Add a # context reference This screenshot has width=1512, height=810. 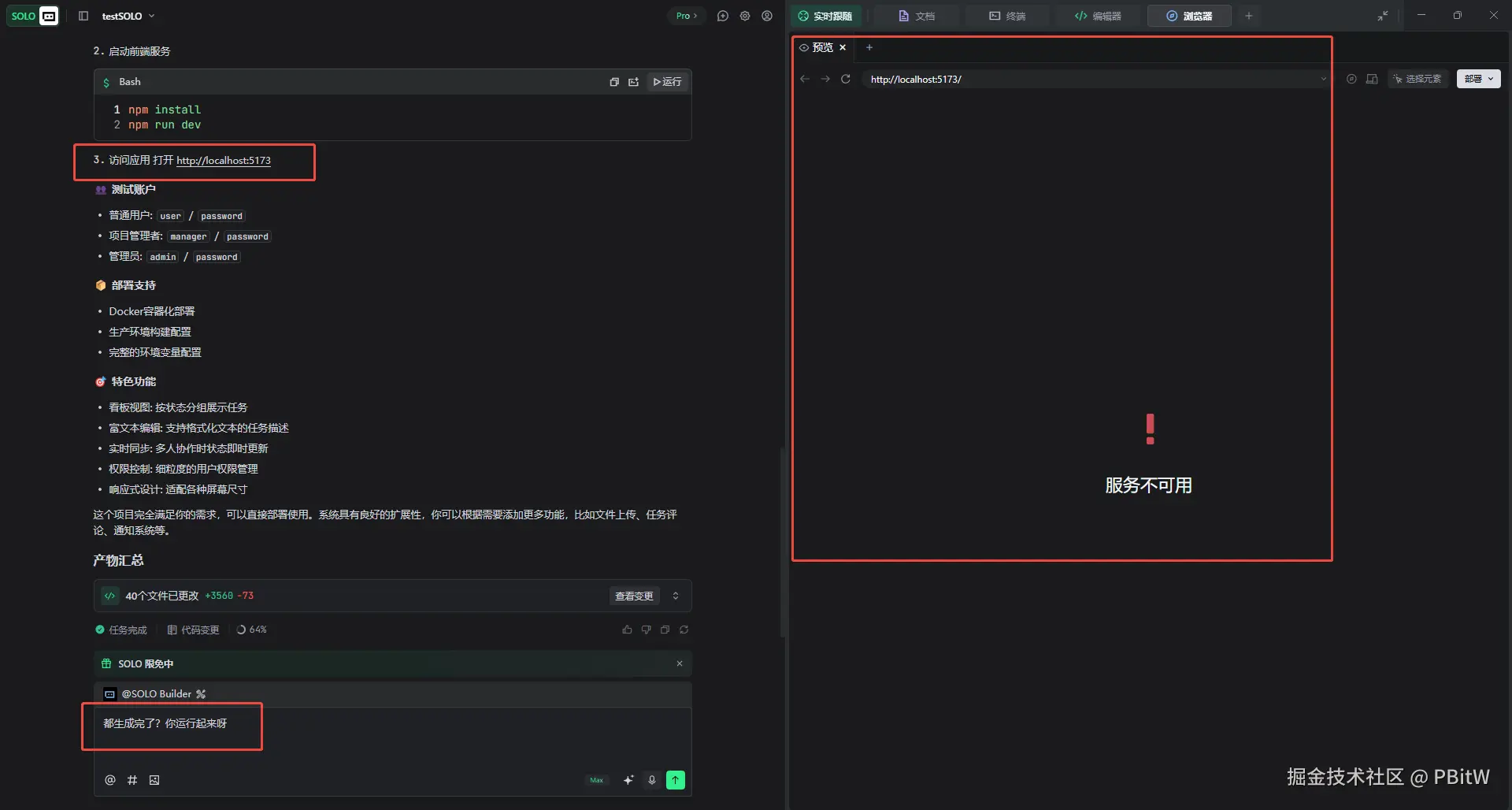coord(132,780)
